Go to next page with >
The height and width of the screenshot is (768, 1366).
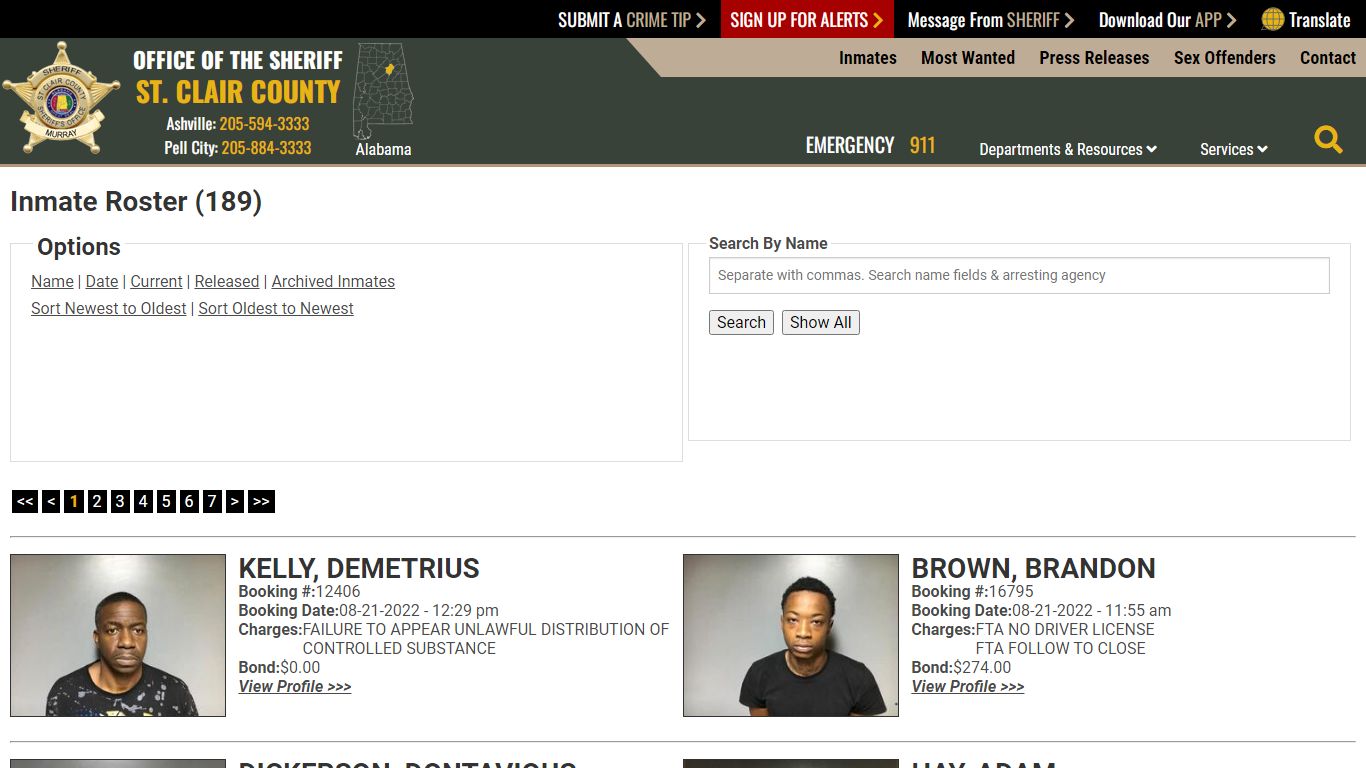click(x=235, y=502)
